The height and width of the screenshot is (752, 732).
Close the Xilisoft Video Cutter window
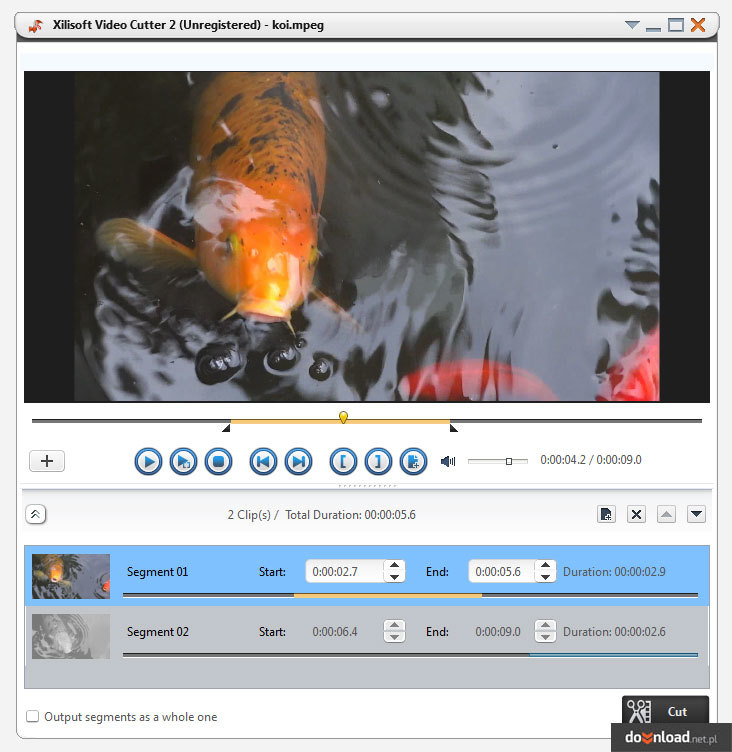click(698, 25)
